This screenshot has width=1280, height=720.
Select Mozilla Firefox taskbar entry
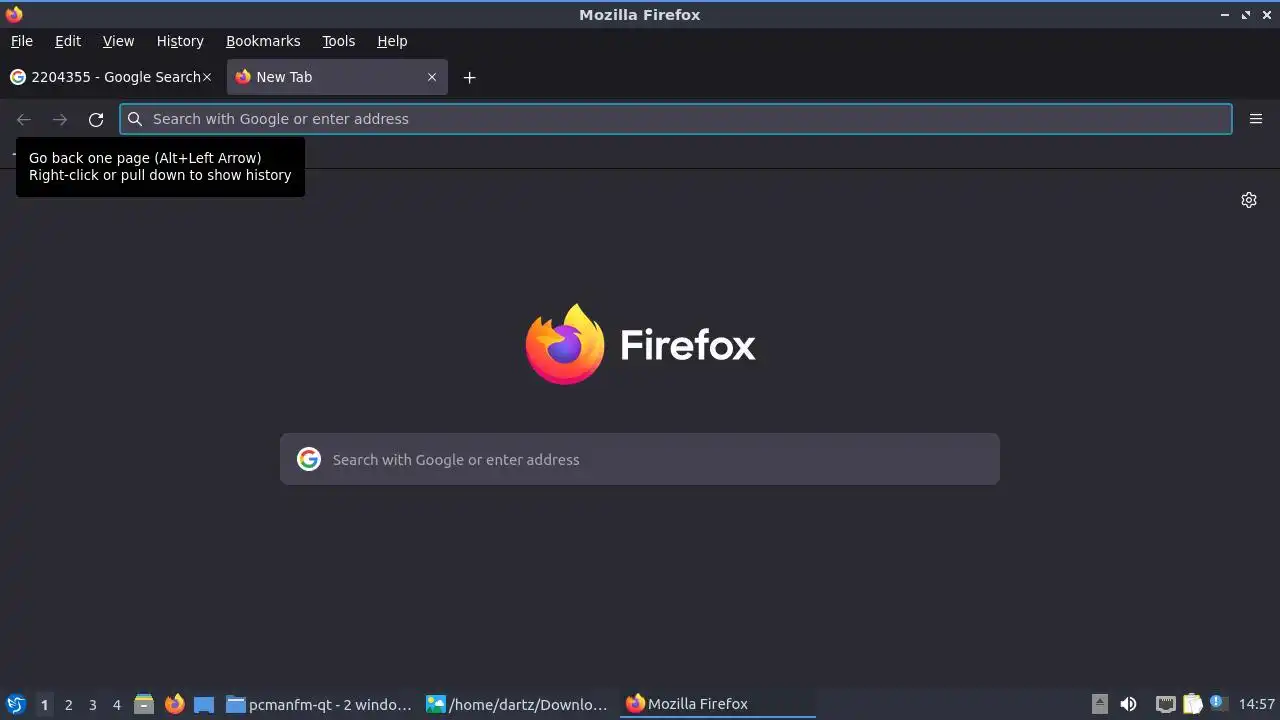[717, 704]
